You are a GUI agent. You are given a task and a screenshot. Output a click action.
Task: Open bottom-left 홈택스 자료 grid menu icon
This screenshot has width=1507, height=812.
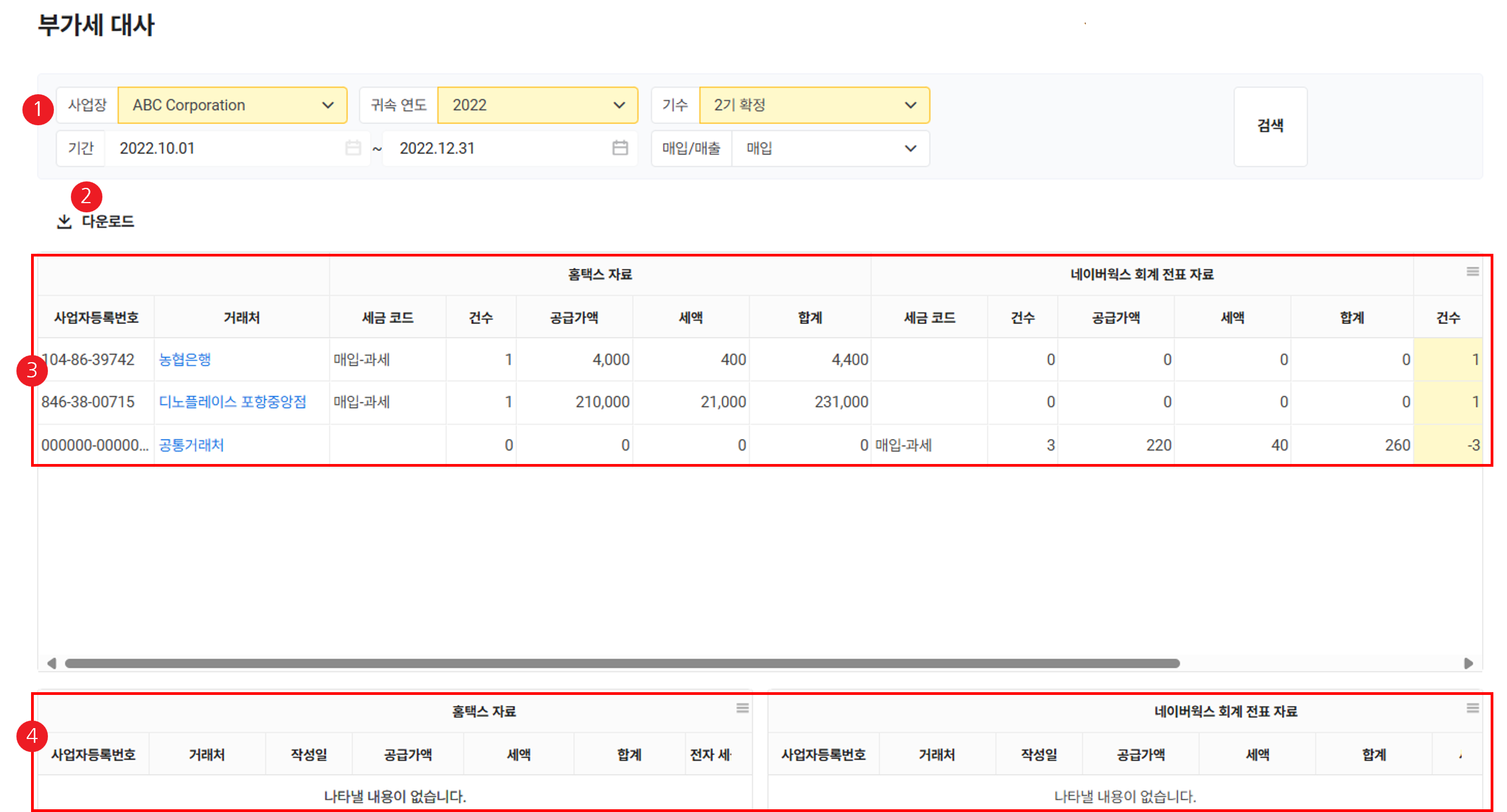(742, 708)
